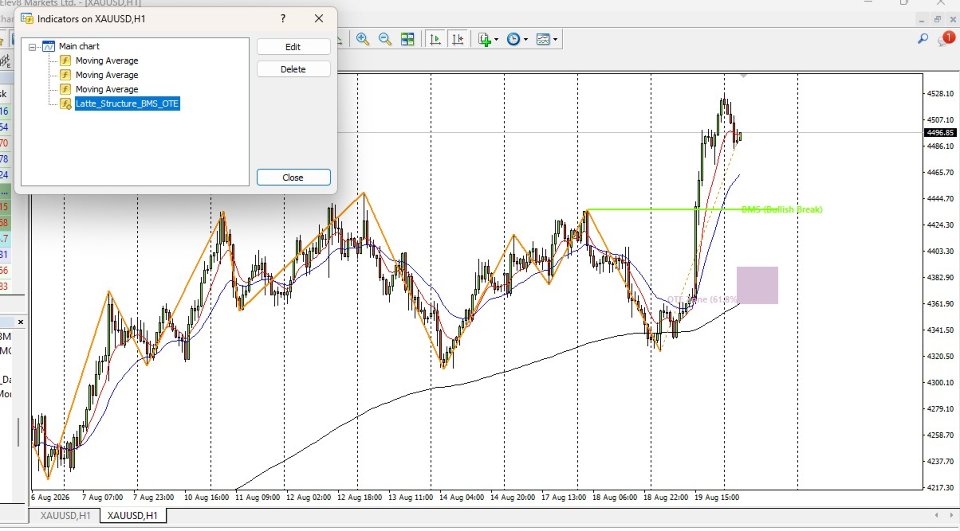
Task: Click the 4444.70 value on price scale
Action: point(940,198)
